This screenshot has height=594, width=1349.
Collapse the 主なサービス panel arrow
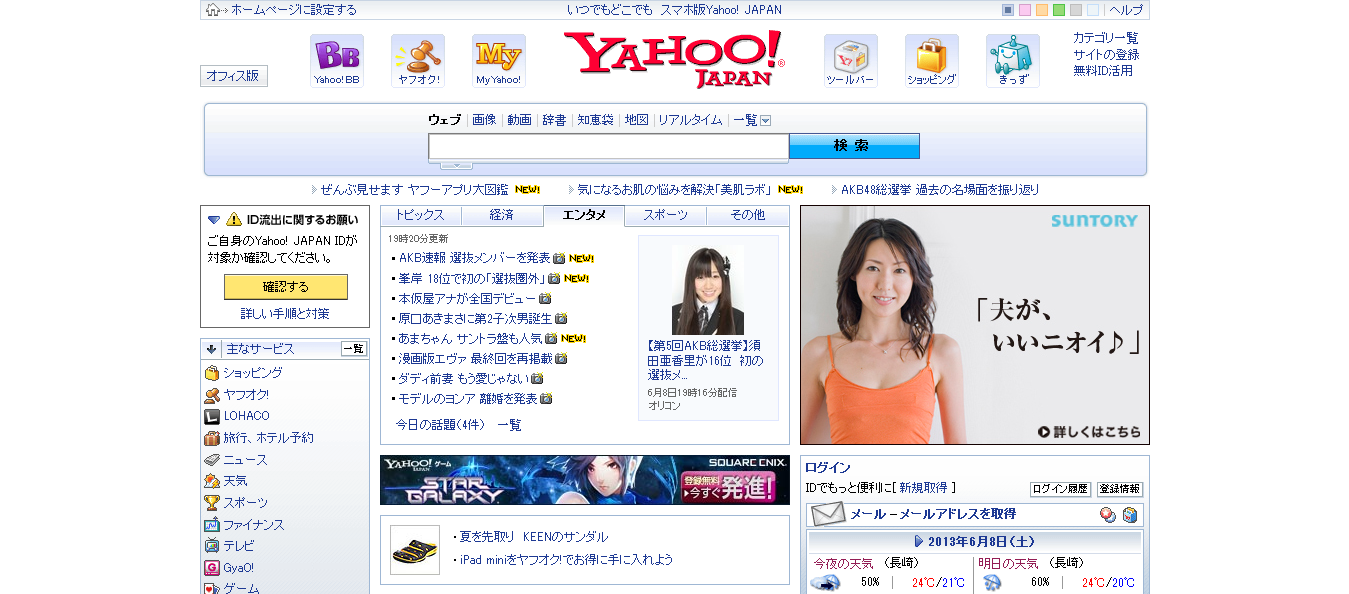coord(212,349)
